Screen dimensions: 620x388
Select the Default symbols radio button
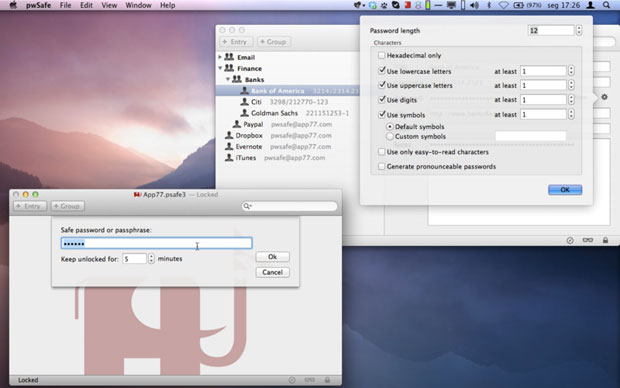tap(390, 127)
